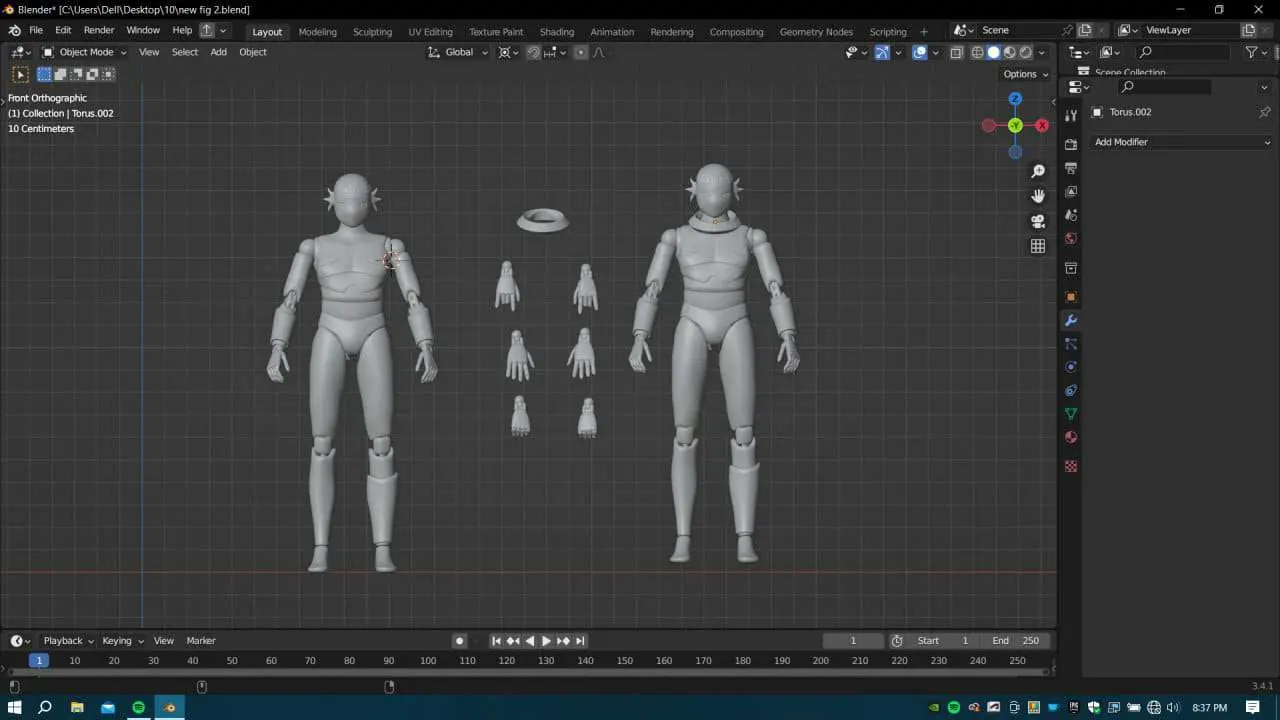This screenshot has width=1280, height=720.
Task: Open the Material properties tab icon
Action: click(1071, 437)
